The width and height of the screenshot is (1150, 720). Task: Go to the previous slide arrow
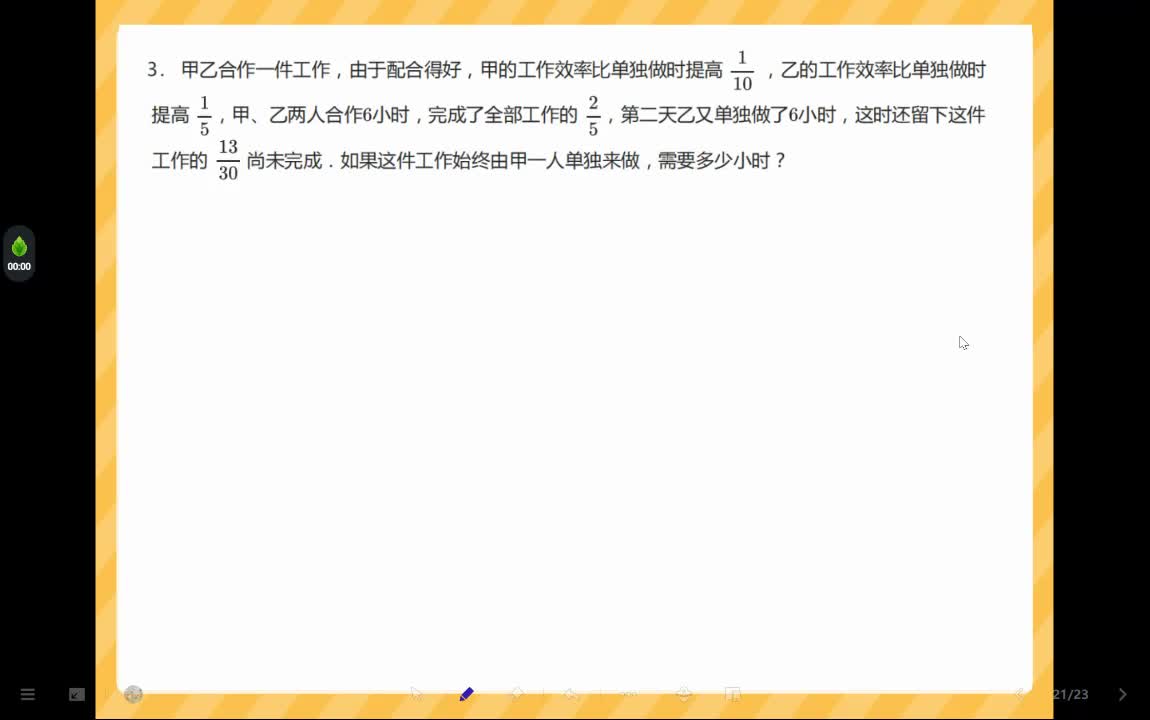tap(1019, 694)
